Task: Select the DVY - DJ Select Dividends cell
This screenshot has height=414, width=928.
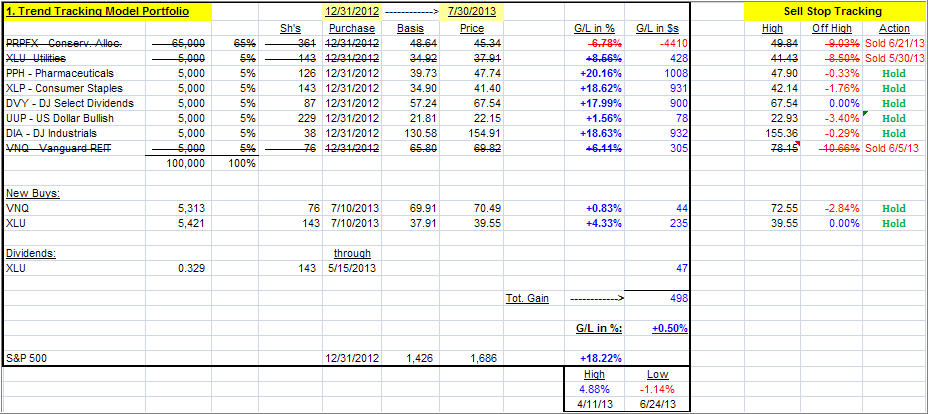Action: [x=75, y=103]
